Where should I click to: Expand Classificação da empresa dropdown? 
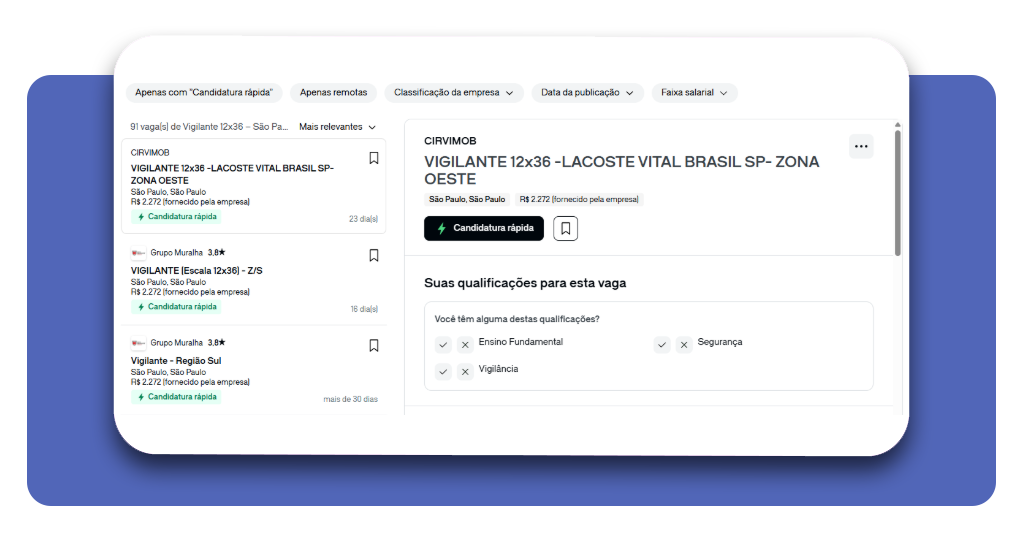(x=453, y=93)
